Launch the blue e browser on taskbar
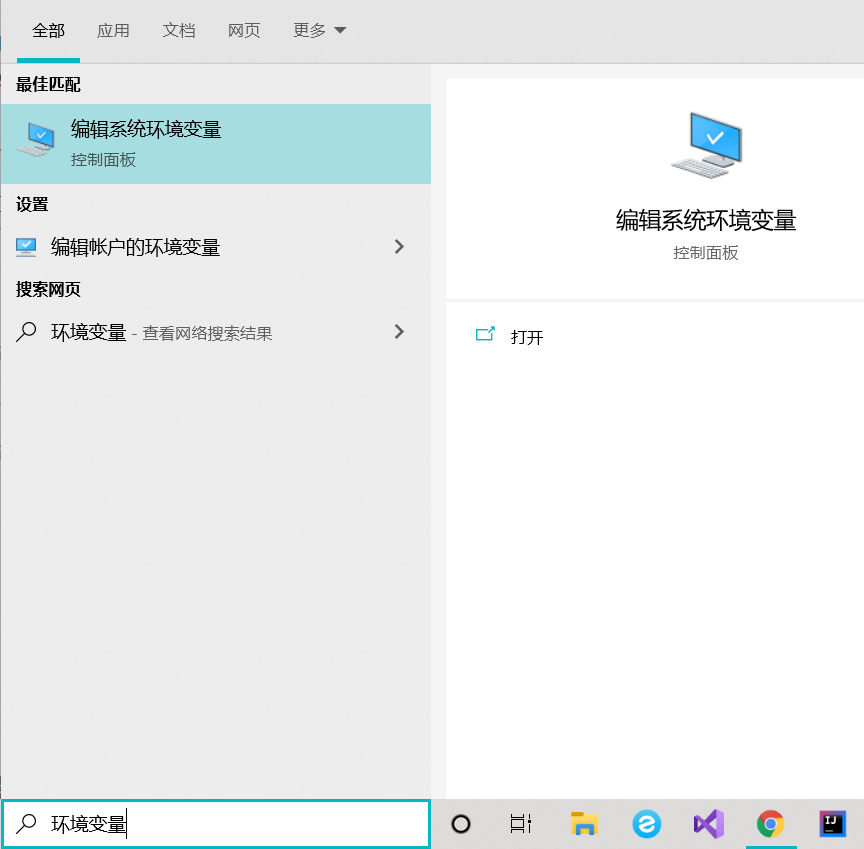Viewport: 864px width, 849px height. pos(646,824)
